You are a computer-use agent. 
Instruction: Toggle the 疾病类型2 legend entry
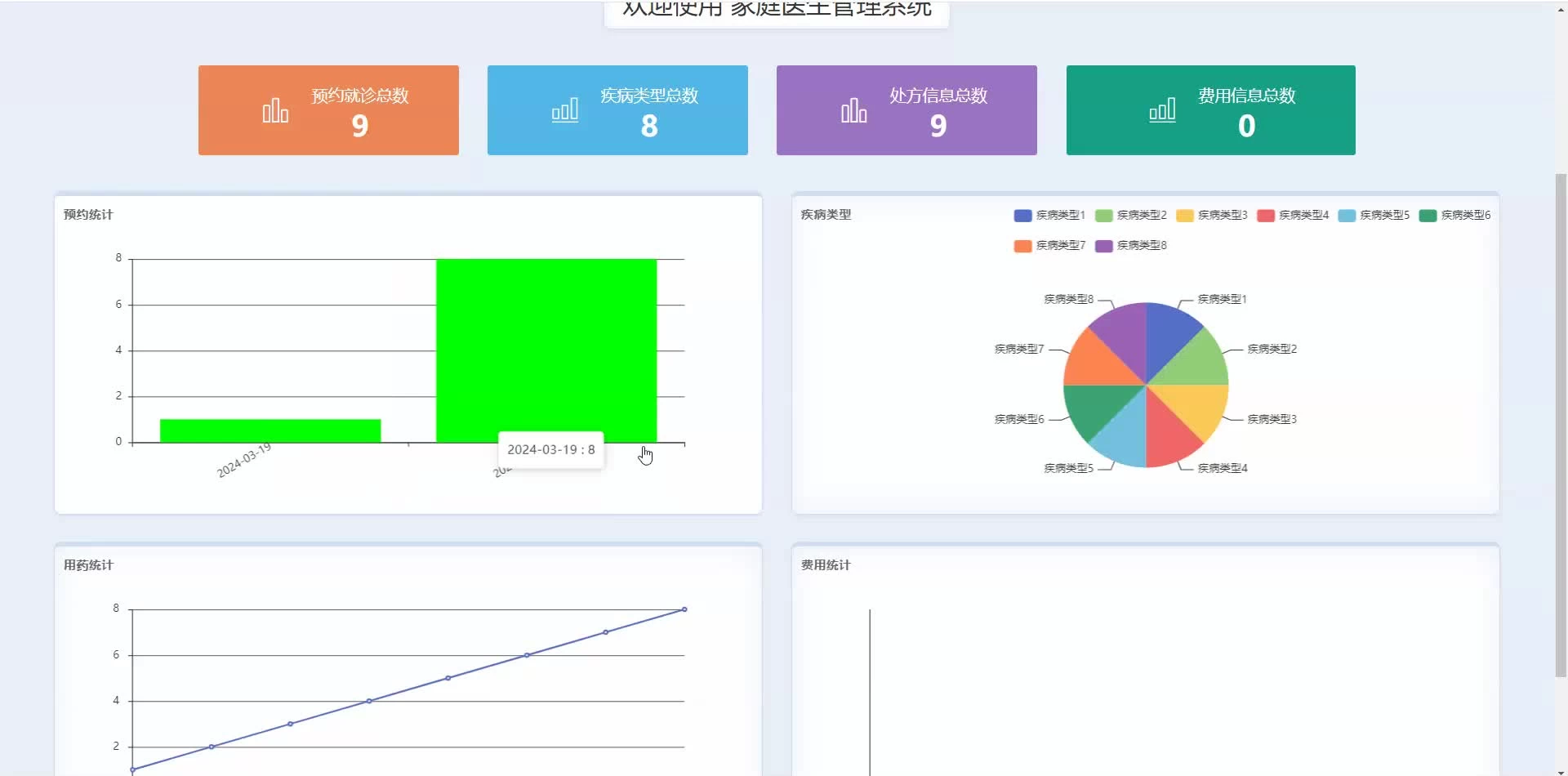(1130, 216)
